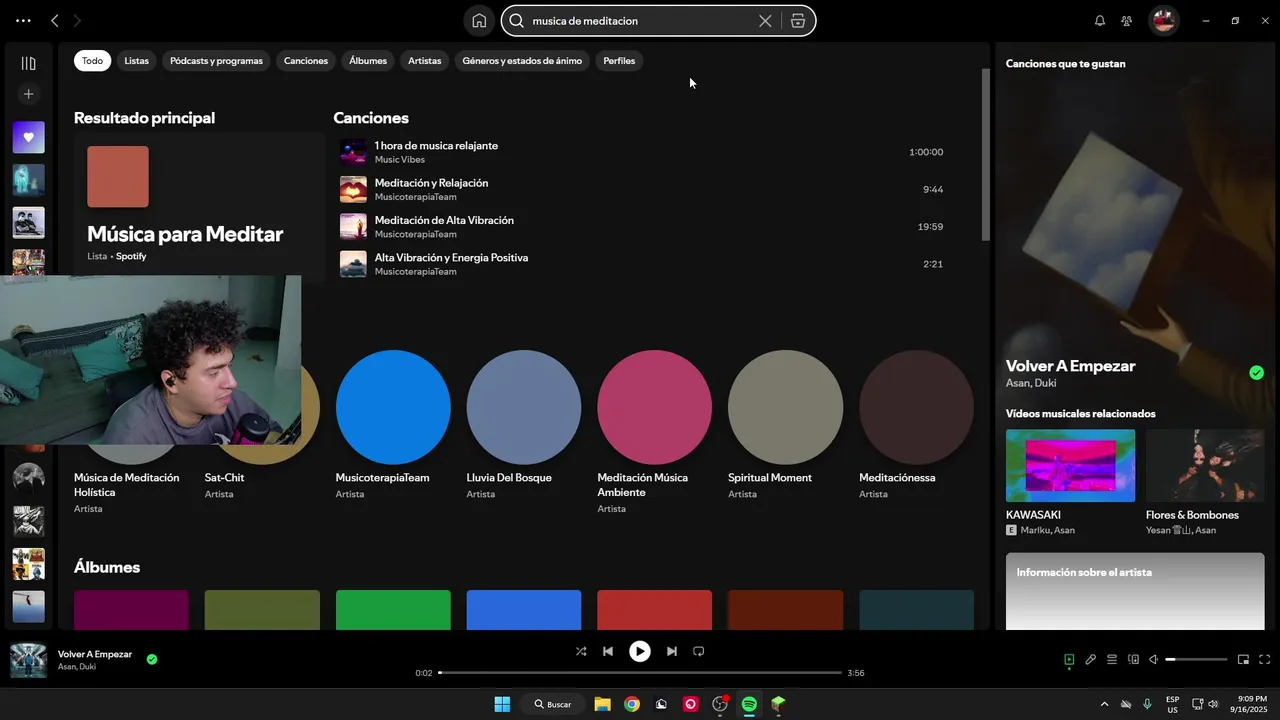Open the Flores & Bombones music video
The image size is (1280, 720).
tap(1205, 466)
